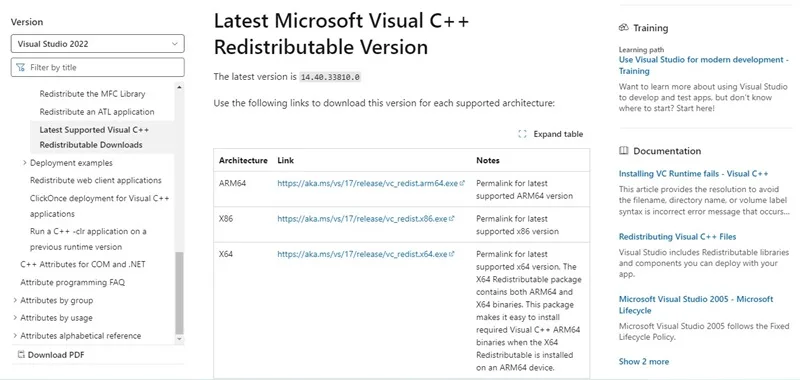Click external link icon beside arm64 link
Screen dimensions: 800x380
pos(462,183)
